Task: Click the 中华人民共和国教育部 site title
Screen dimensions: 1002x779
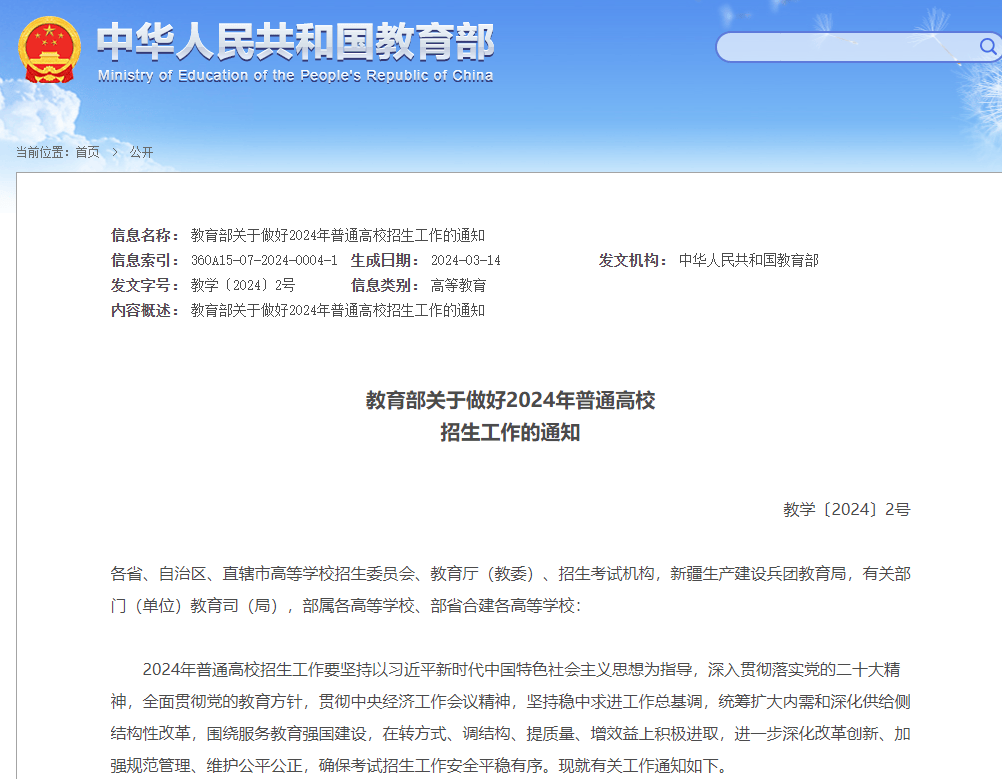Action: (295, 42)
